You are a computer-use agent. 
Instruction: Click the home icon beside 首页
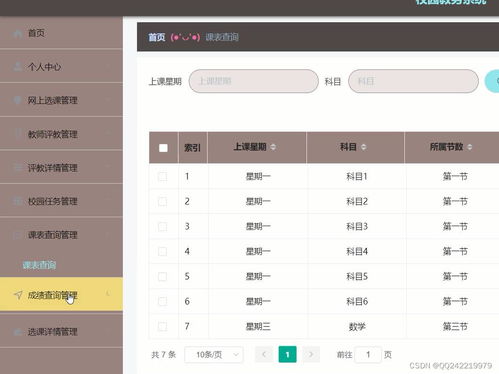(x=17, y=33)
